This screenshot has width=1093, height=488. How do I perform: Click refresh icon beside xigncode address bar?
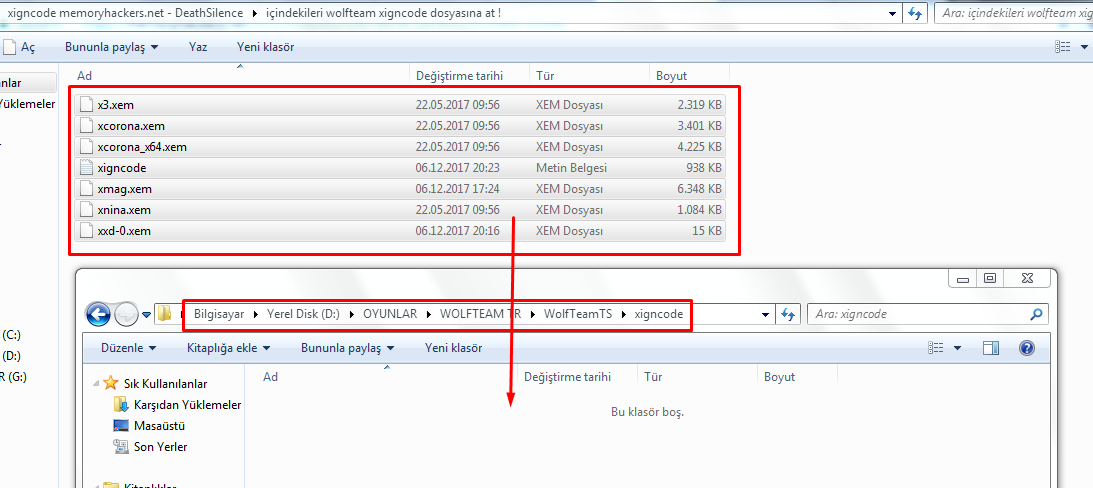click(x=788, y=314)
